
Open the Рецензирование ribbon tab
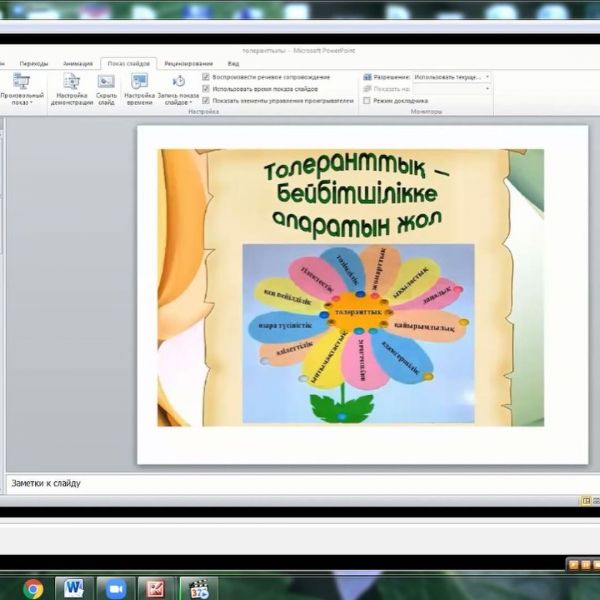click(188, 63)
